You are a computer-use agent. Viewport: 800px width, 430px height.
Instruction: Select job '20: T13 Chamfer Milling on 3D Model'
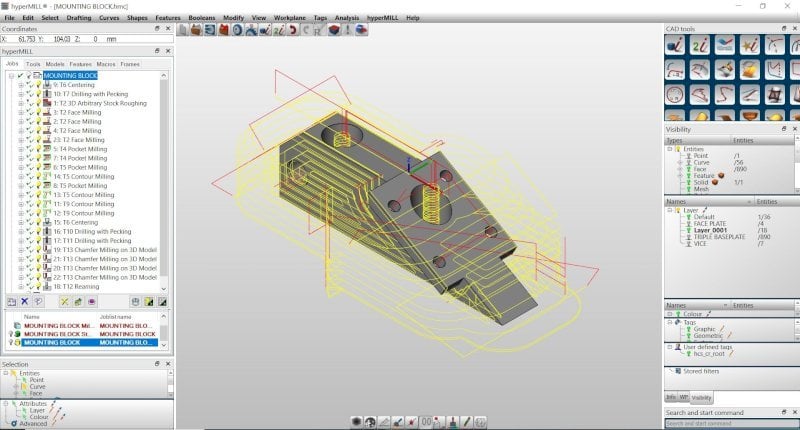coord(105,269)
